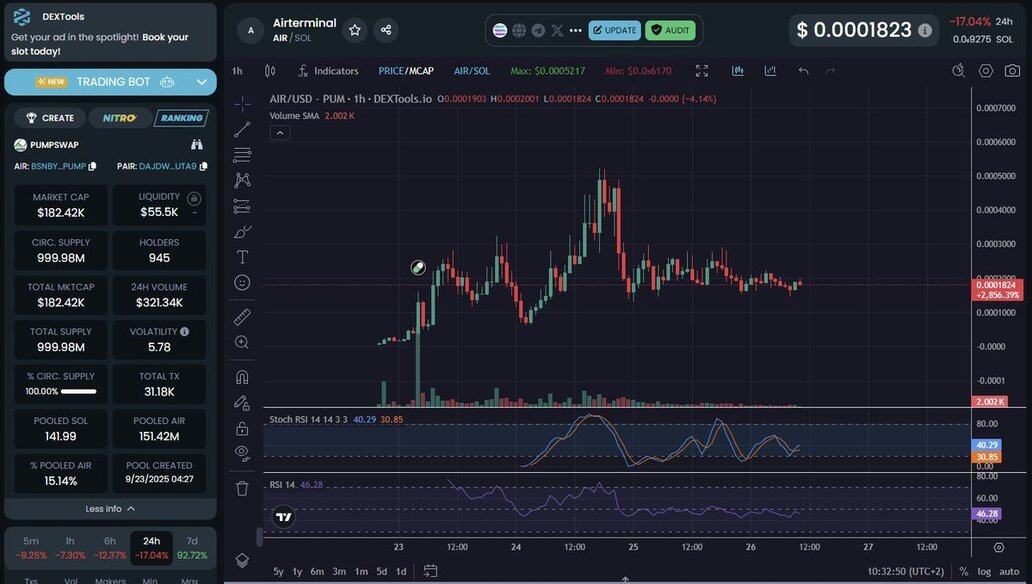Open the object tree layers icon
Image resolution: width=1032 pixels, height=584 pixels.
click(x=242, y=560)
